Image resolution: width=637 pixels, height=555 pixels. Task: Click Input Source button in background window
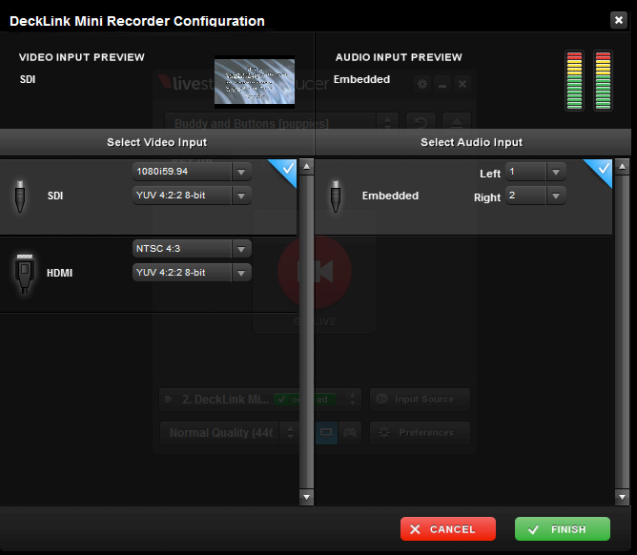click(420, 399)
